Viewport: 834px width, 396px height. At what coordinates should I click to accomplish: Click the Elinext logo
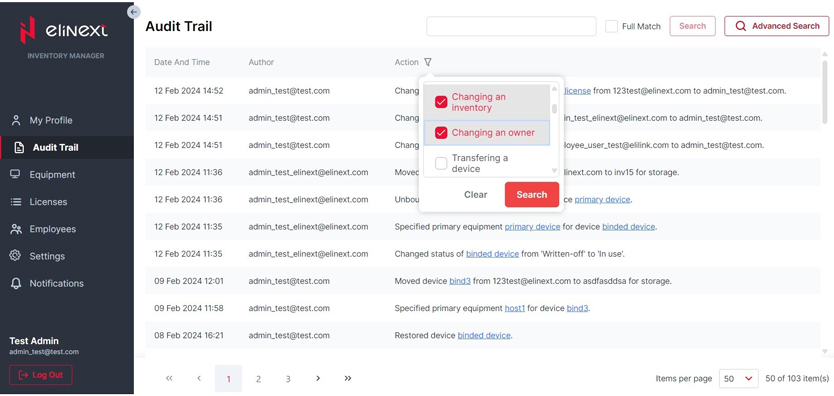pos(63,30)
